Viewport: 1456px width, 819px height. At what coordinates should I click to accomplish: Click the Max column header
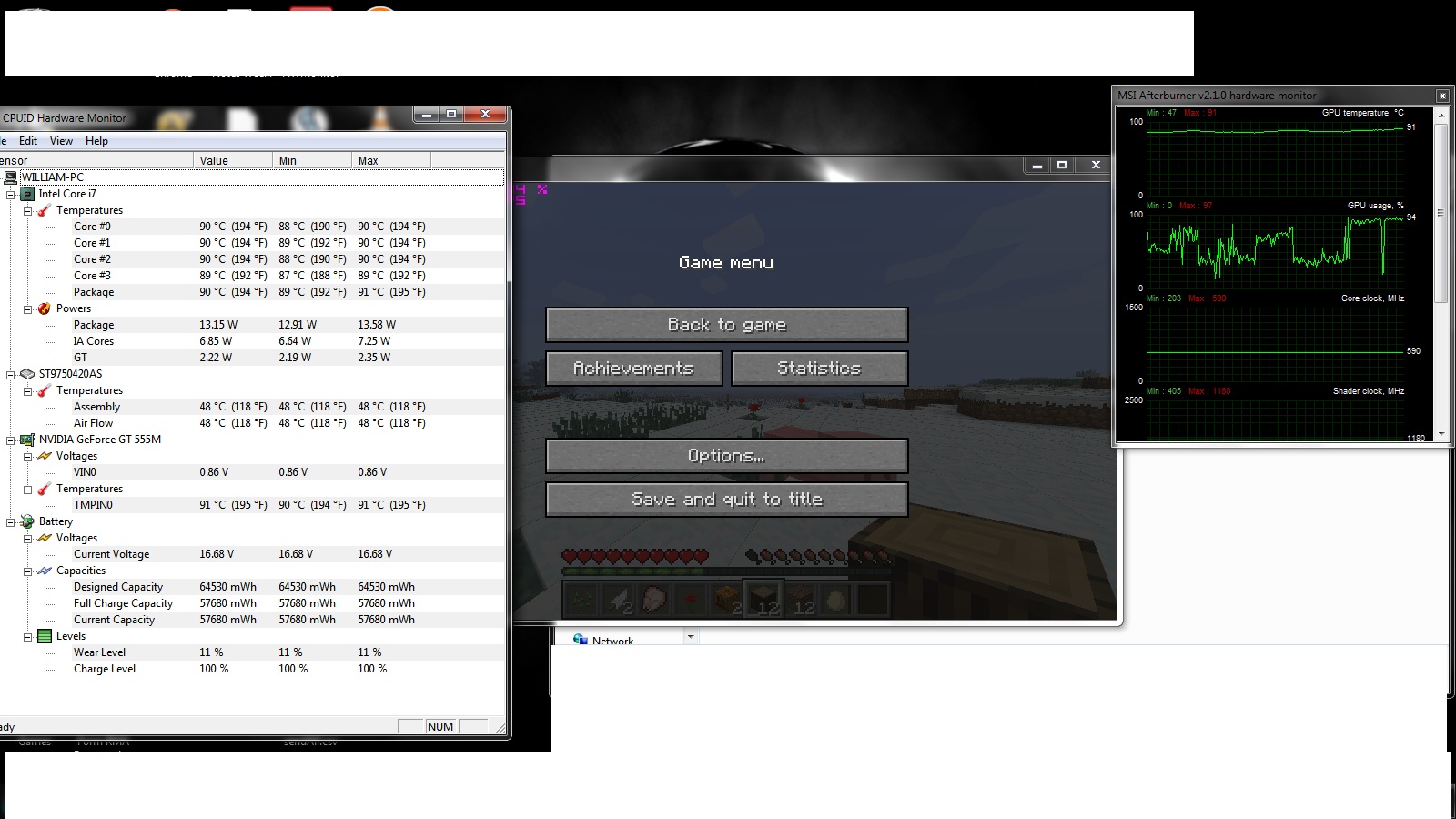(391, 160)
